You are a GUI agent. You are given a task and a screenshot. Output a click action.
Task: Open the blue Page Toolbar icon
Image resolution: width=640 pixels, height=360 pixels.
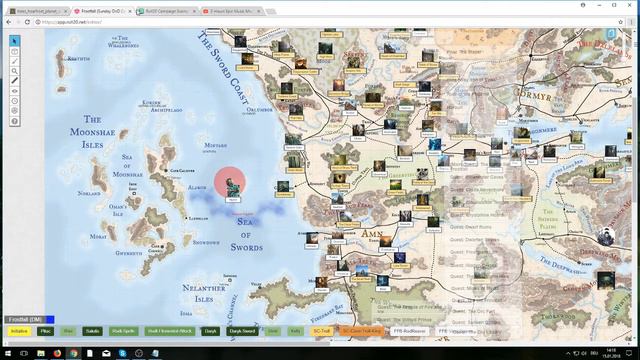(x=611, y=34)
